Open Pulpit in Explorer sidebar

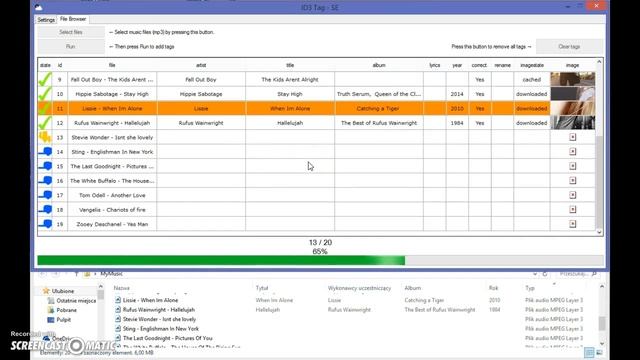63,320
